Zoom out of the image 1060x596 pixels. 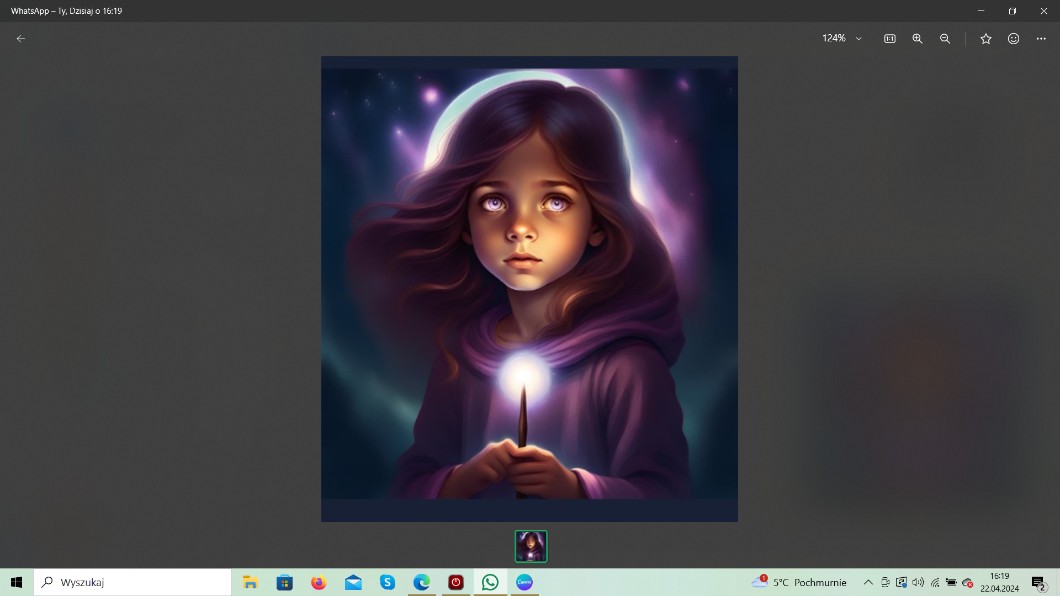pyautogui.click(x=945, y=38)
